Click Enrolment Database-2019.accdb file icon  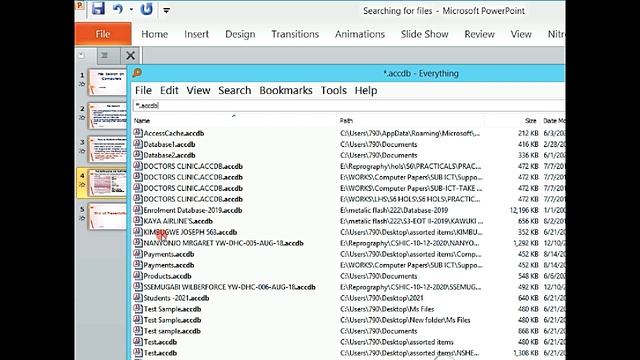point(138,210)
